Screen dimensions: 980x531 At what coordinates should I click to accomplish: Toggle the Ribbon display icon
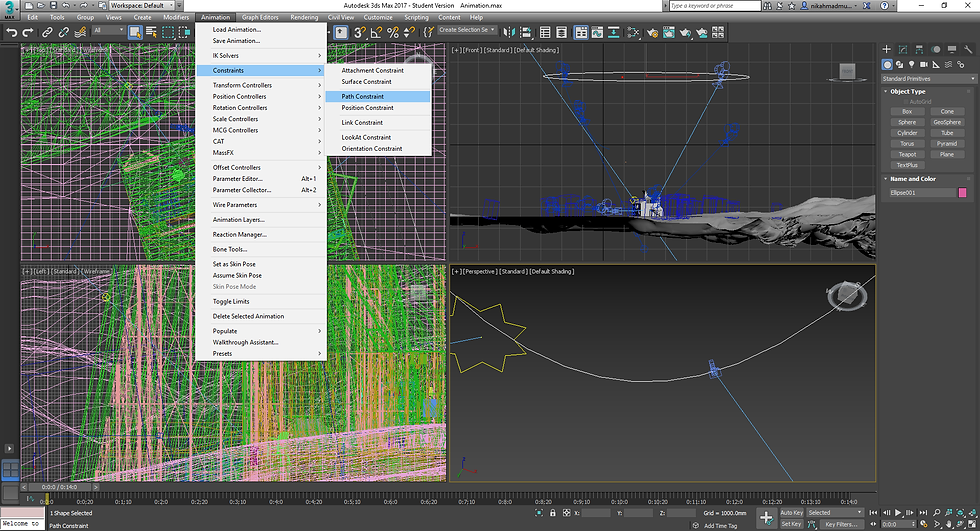(x=581, y=32)
